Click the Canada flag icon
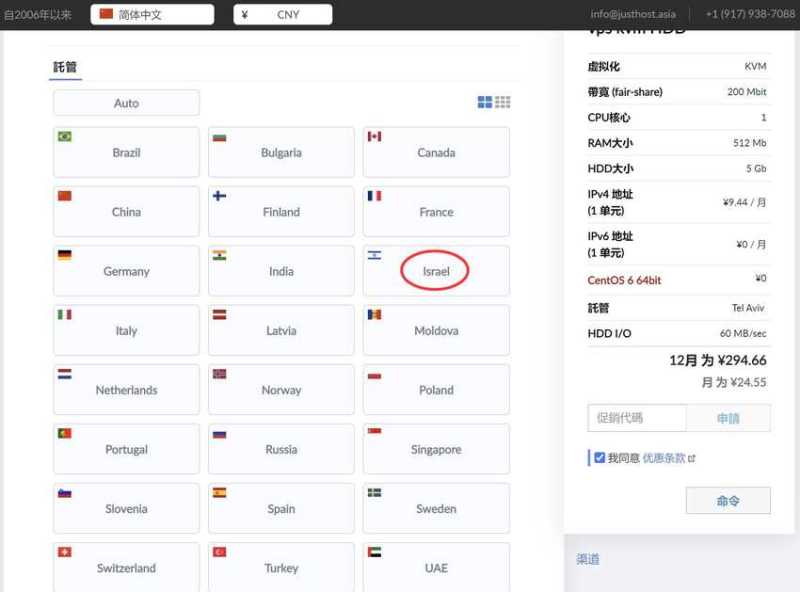 (x=374, y=136)
